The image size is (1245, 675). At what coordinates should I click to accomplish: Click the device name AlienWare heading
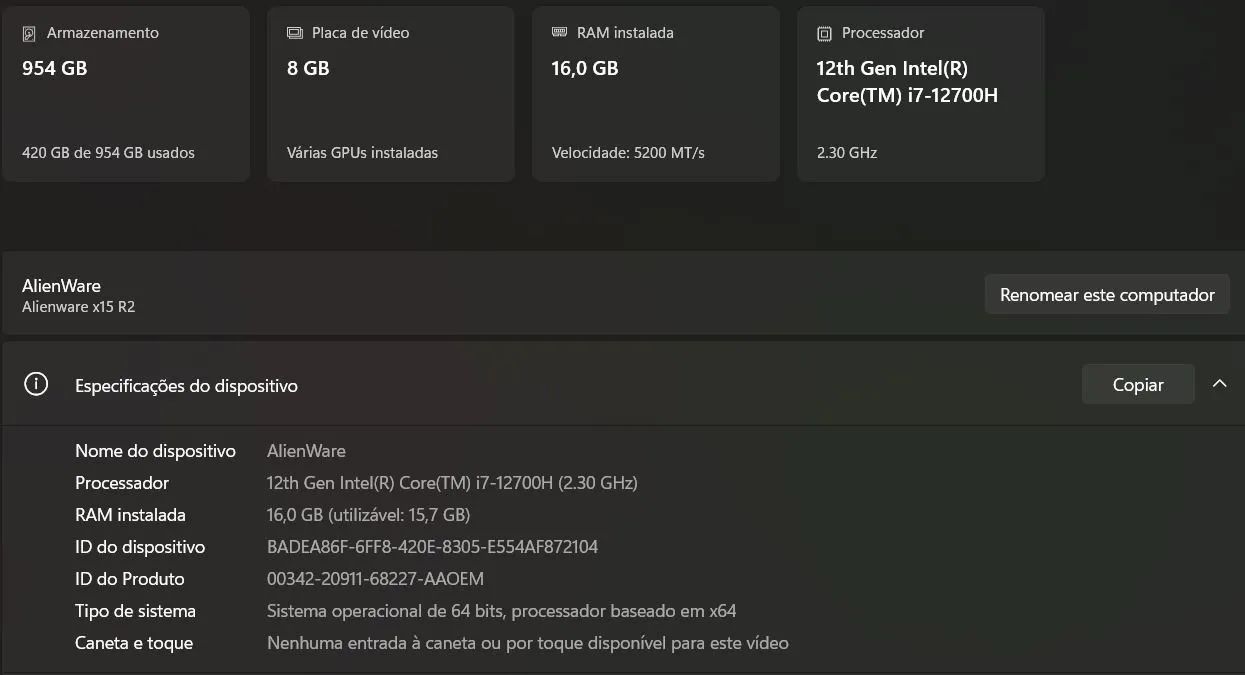(61, 286)
